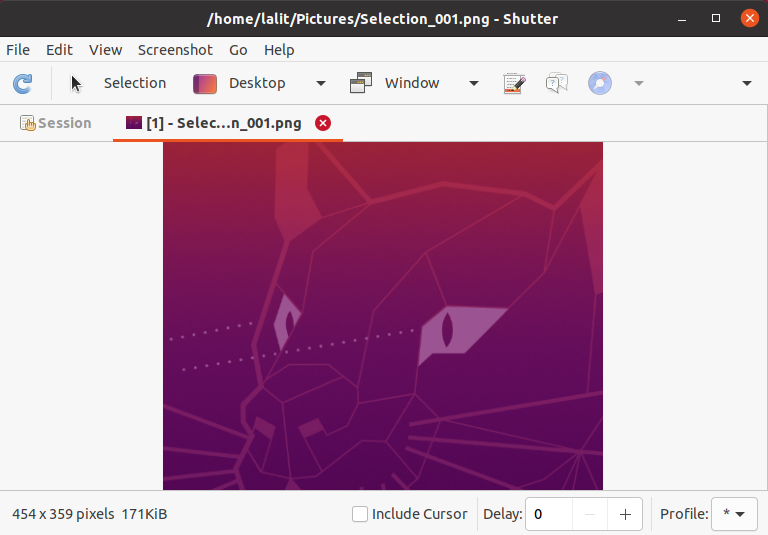Click the Redo last screenshot icon
The image size is (768, 535).
pyautogui.click(x=23, y=83)
